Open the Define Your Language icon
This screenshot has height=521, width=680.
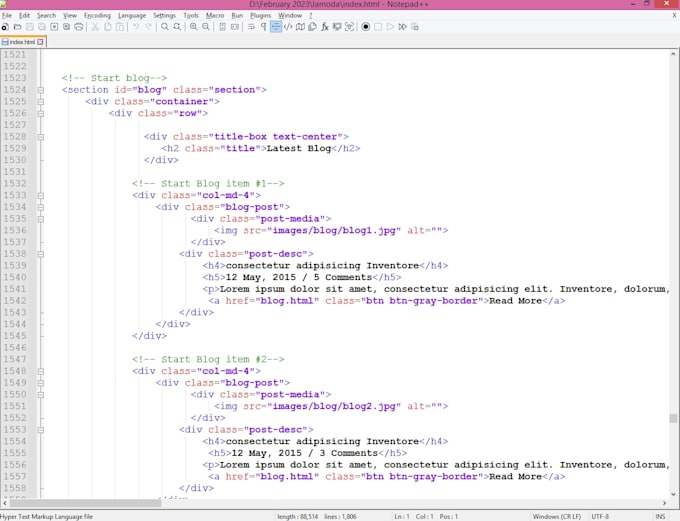[288, 27]
